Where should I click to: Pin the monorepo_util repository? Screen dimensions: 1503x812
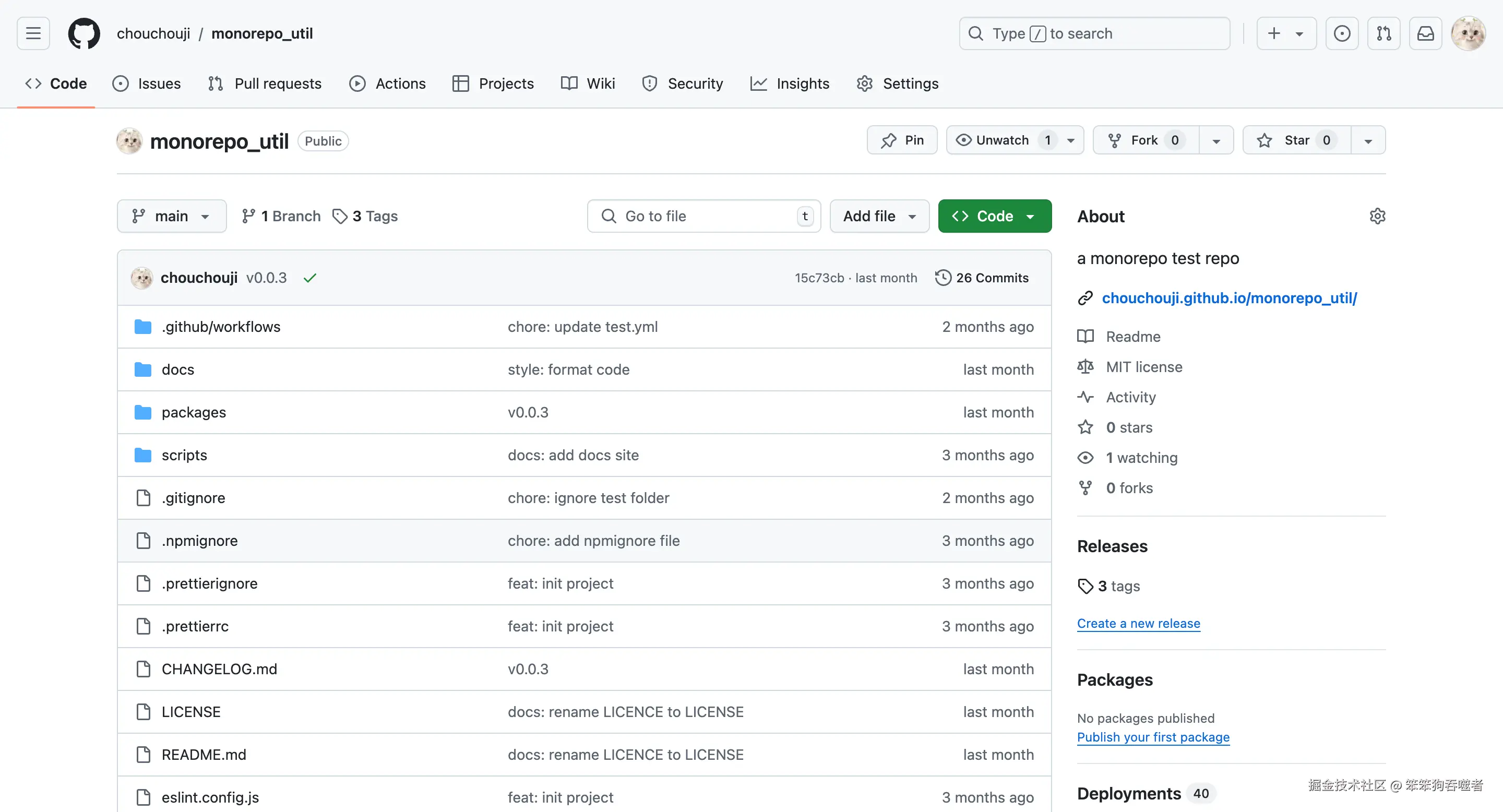click(902, 140)
